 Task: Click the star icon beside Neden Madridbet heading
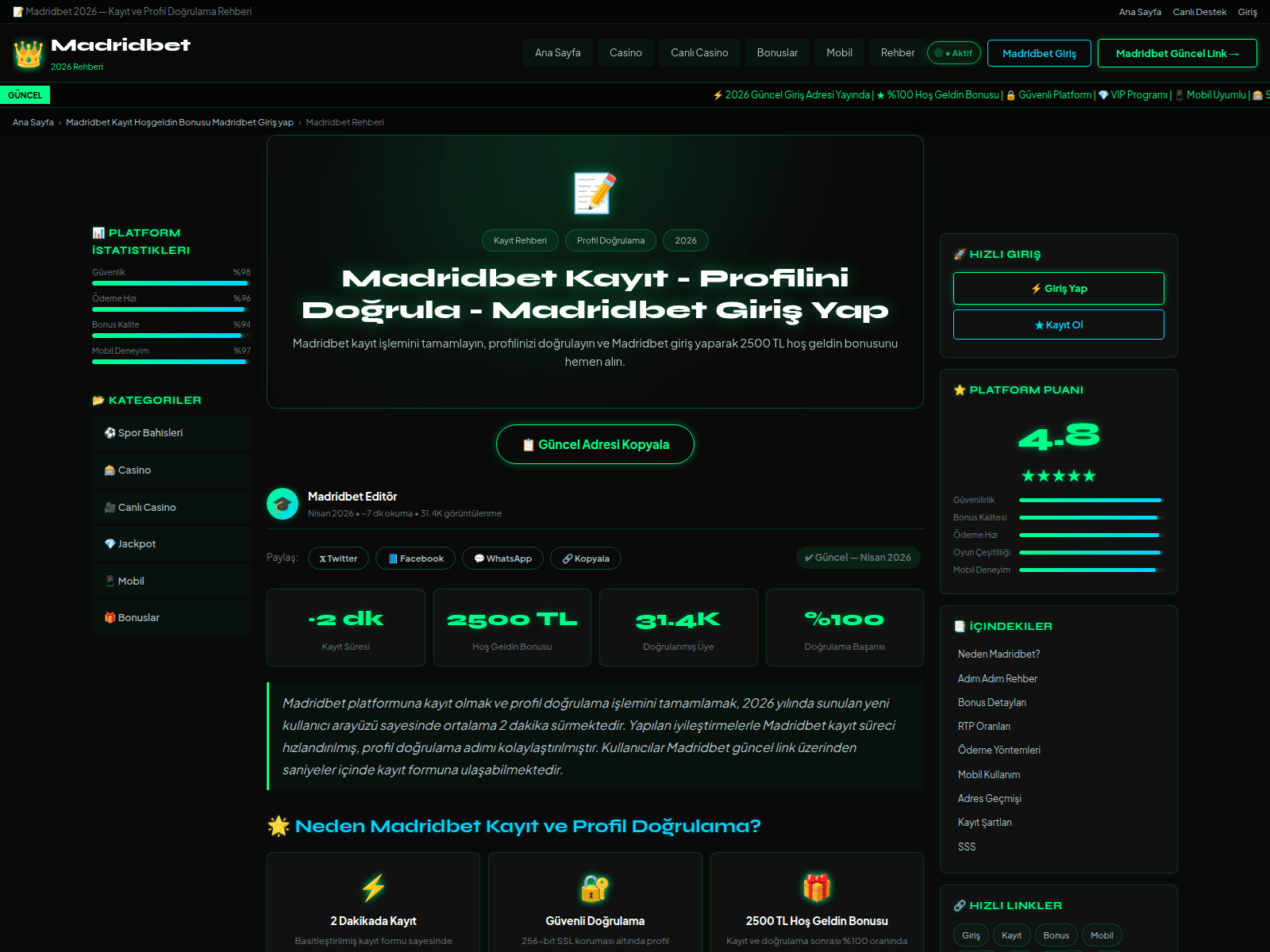pyautogui.click(x=279, y=826)
